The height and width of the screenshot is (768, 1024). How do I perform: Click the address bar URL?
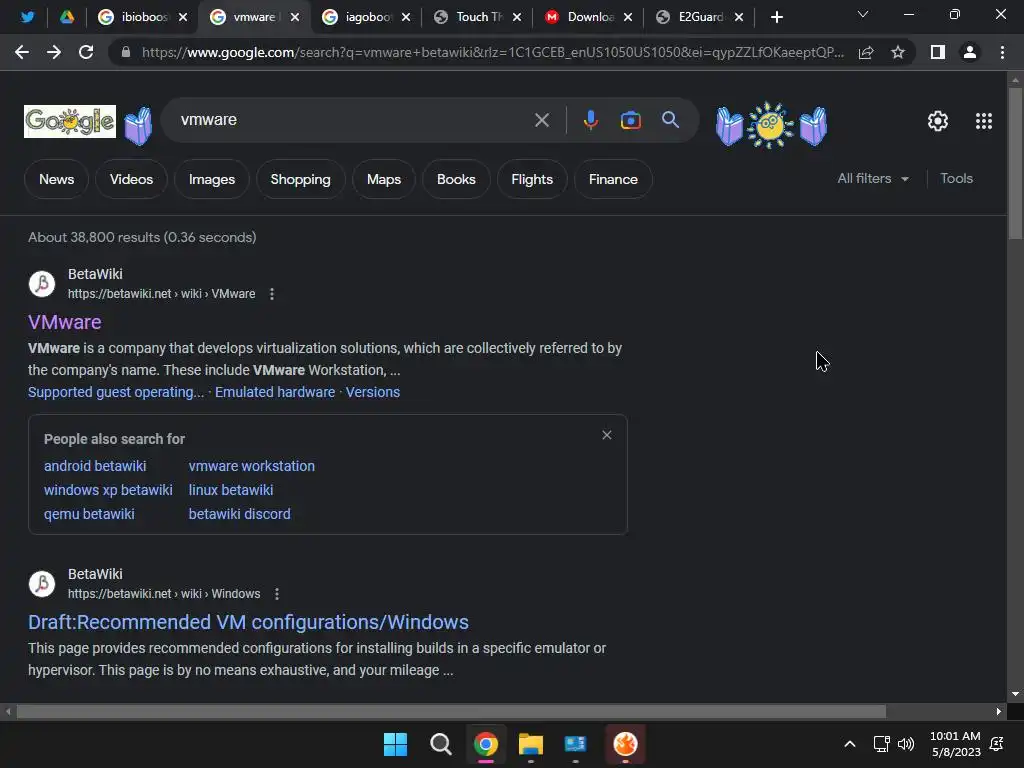[x=492, y=52]
